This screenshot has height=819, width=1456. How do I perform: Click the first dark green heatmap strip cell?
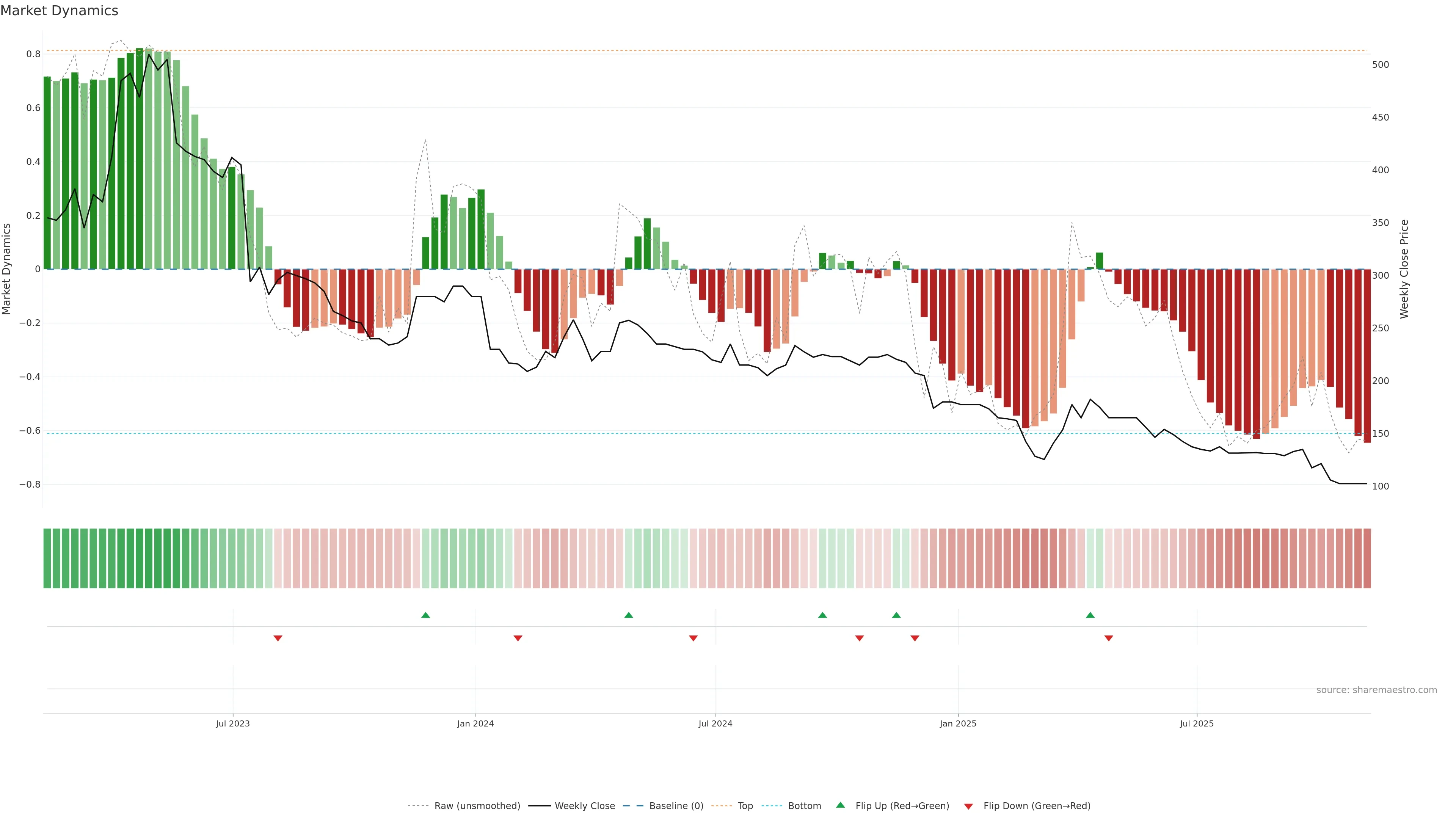pos(47,558)
